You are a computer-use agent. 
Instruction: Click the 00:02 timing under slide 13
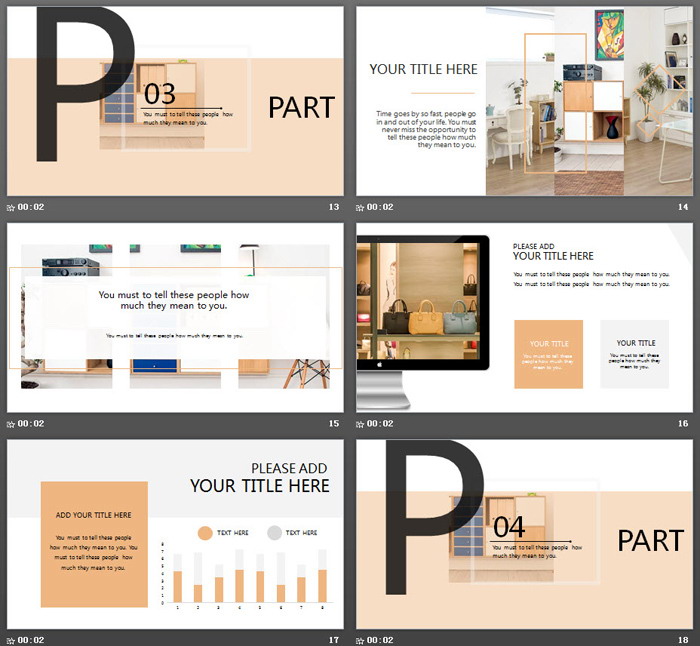[x=31, y=207]
